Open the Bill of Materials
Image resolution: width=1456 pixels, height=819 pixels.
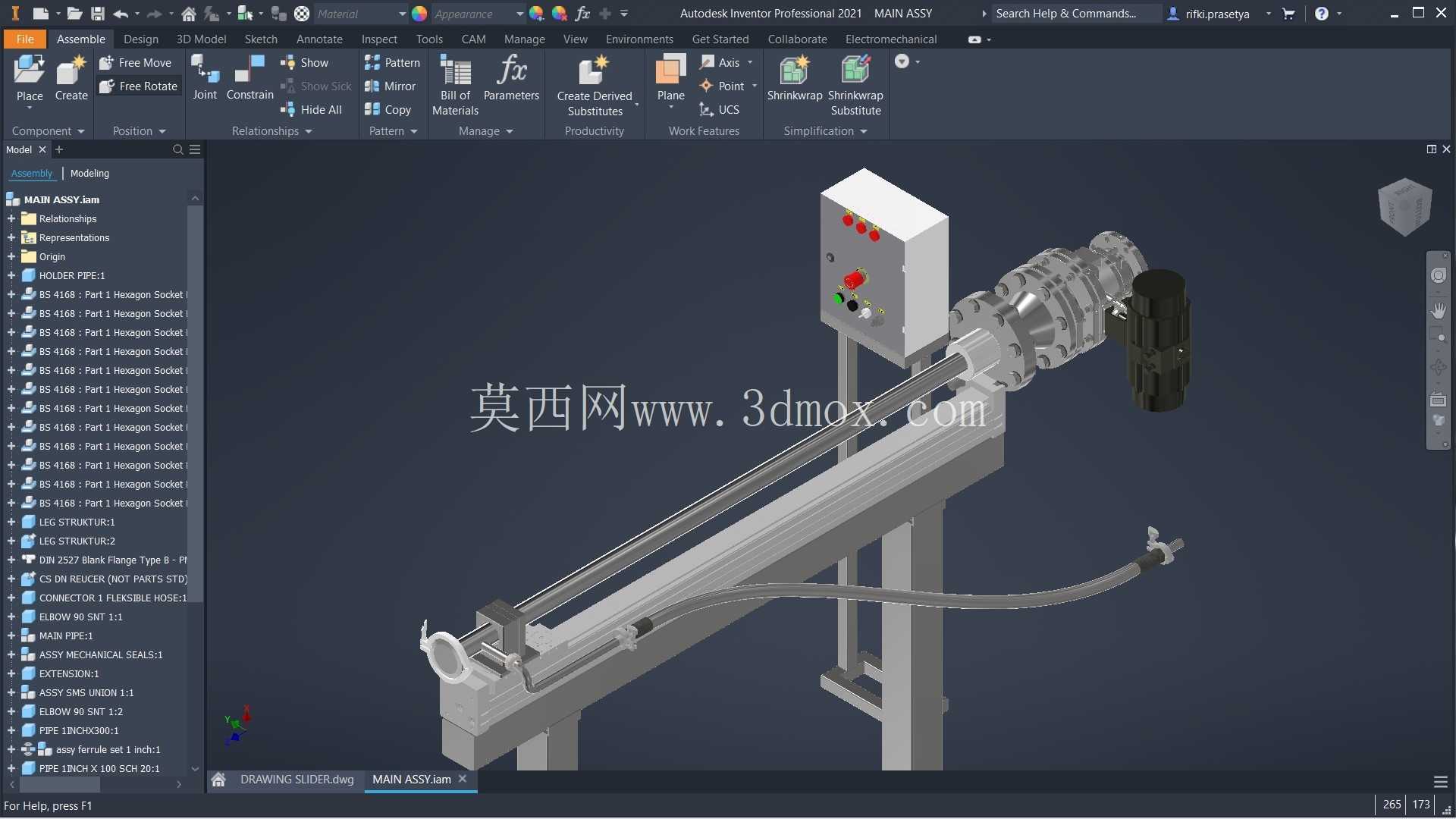[455, 85]
